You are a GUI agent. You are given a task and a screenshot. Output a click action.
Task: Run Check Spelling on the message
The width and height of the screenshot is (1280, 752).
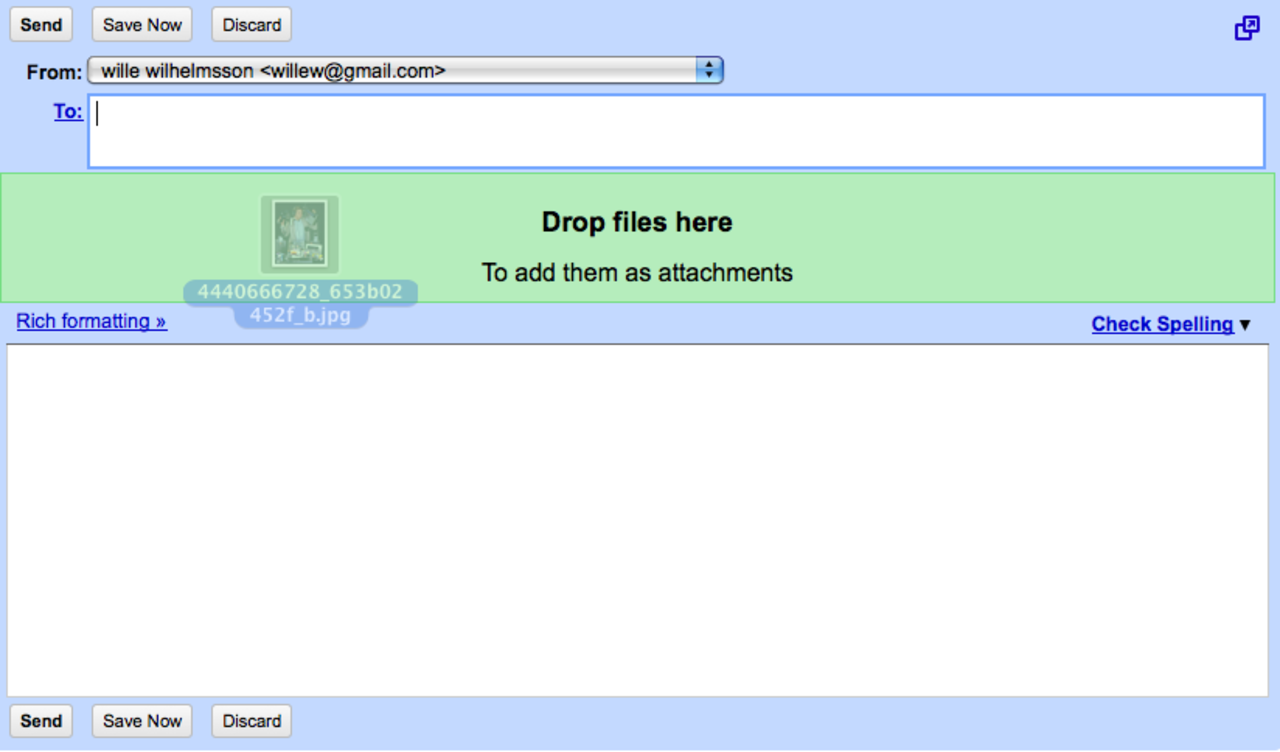(1162, 323)
